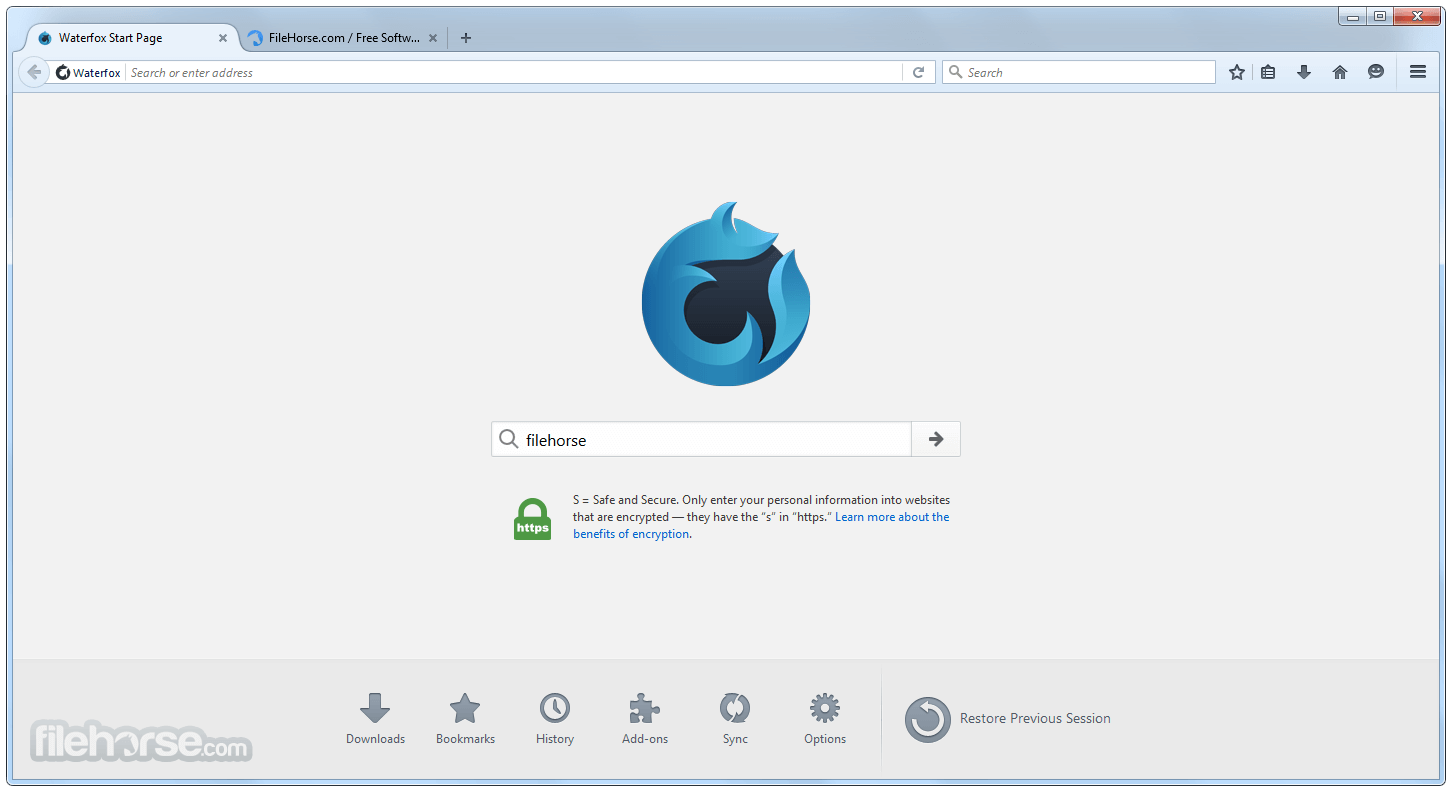Open the hamburger menu
Viewport: 1452px width, 792px height.
coord(1418,72)
